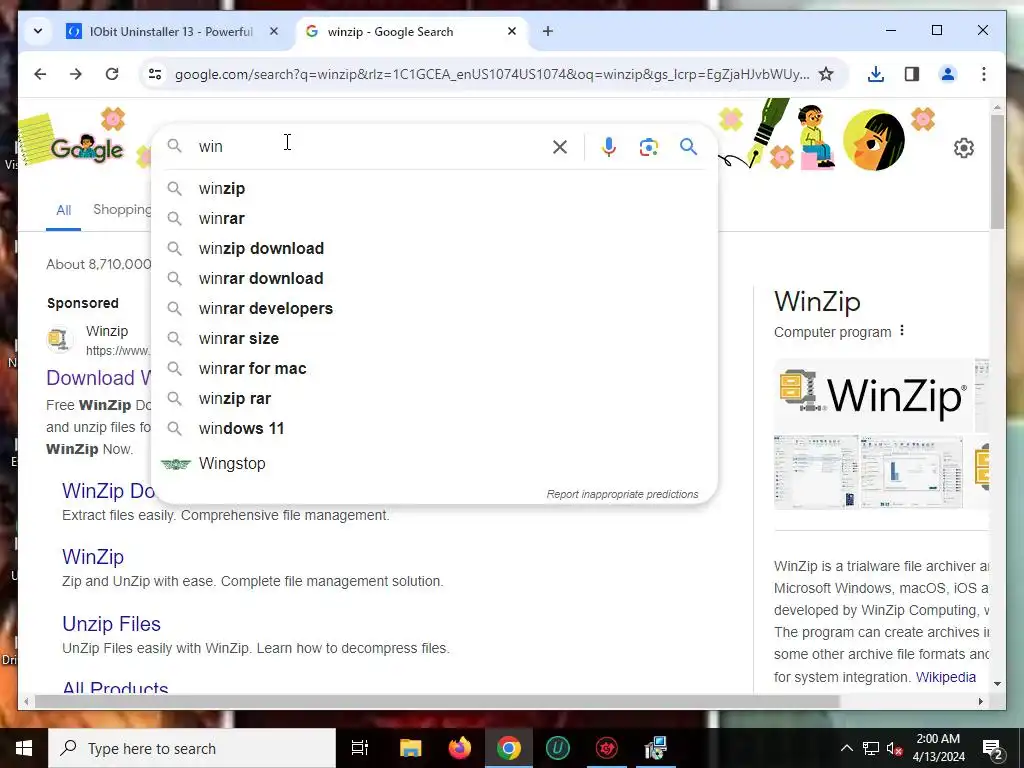
Task: Open the network status tray icon
Action: tap(871, 748)
